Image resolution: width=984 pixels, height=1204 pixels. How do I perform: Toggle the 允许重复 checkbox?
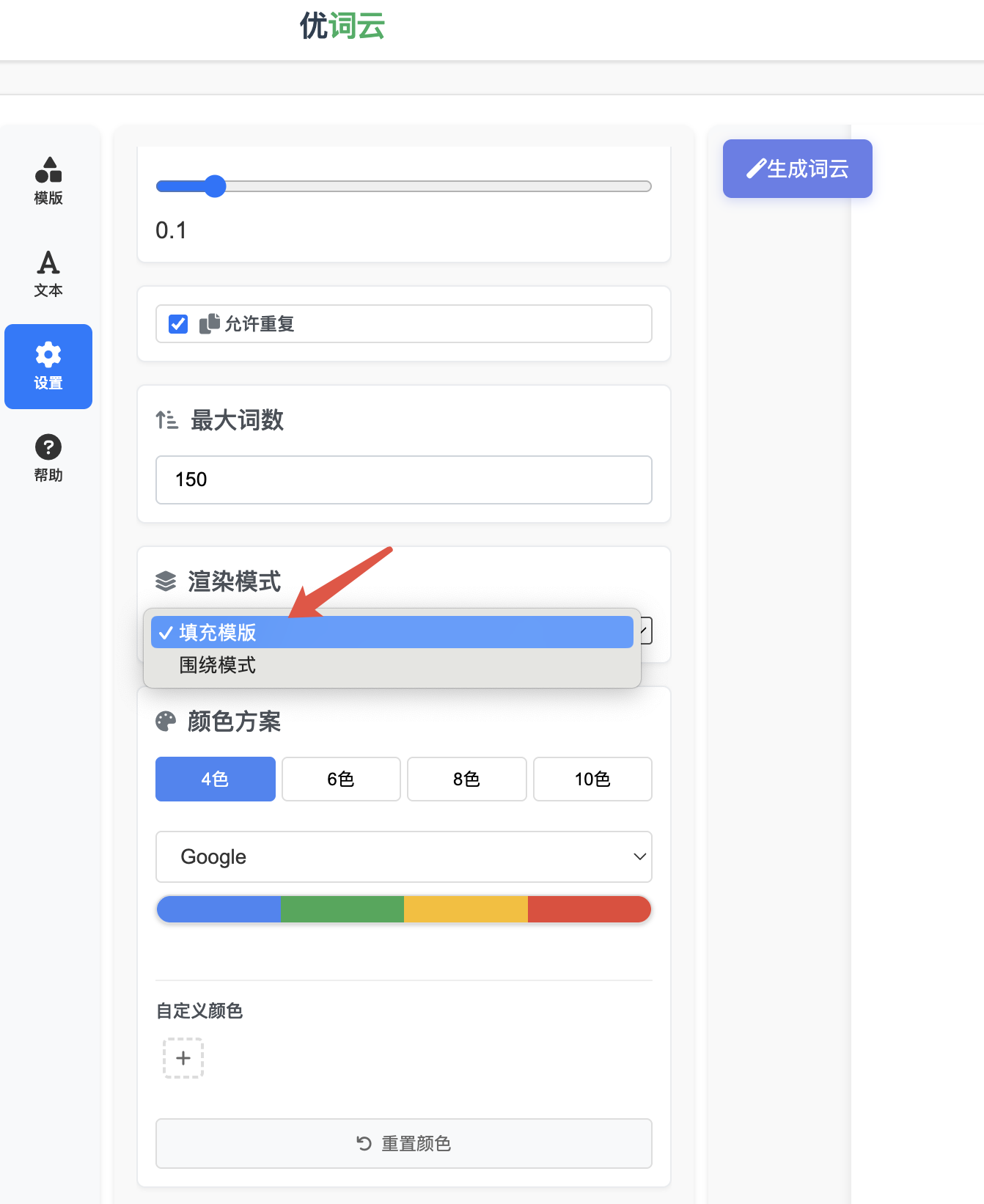coord(178,324)
